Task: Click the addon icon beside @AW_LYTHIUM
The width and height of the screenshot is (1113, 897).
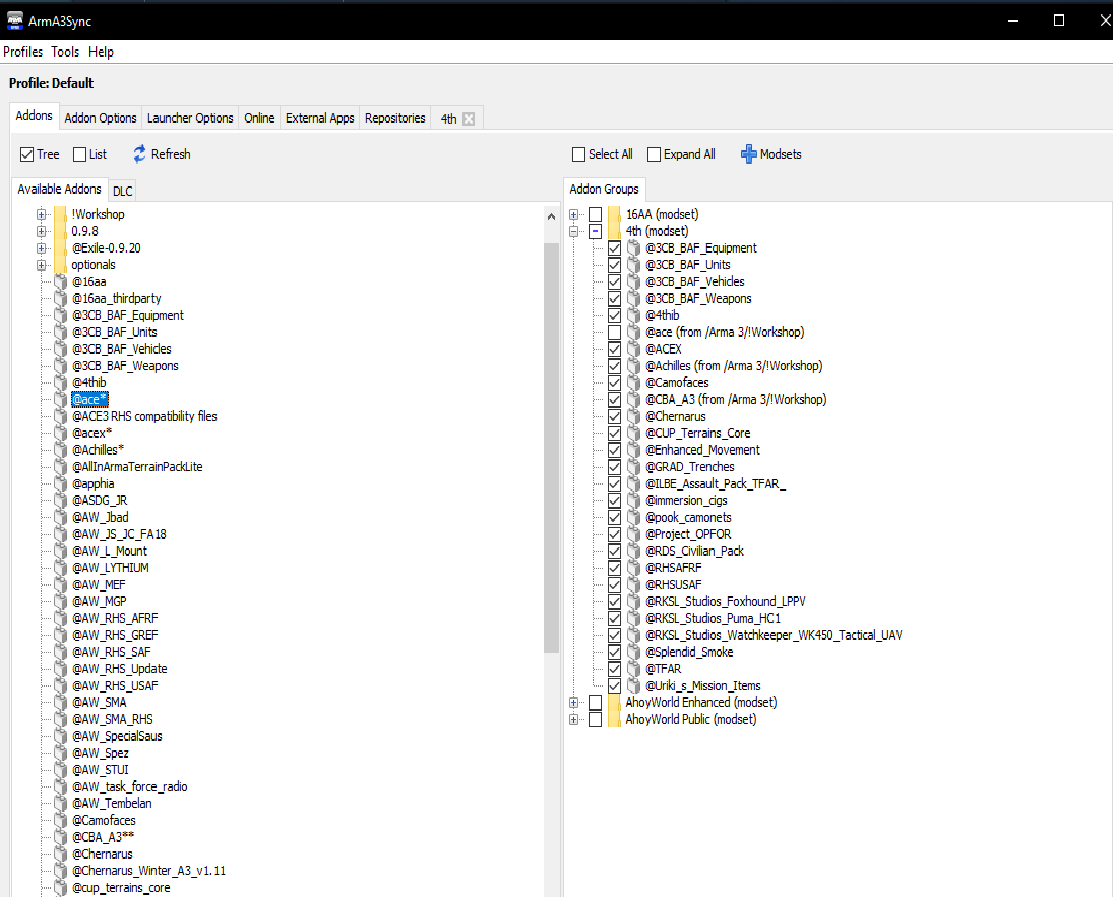Action: pyautogui.click(x=61, y=568)
